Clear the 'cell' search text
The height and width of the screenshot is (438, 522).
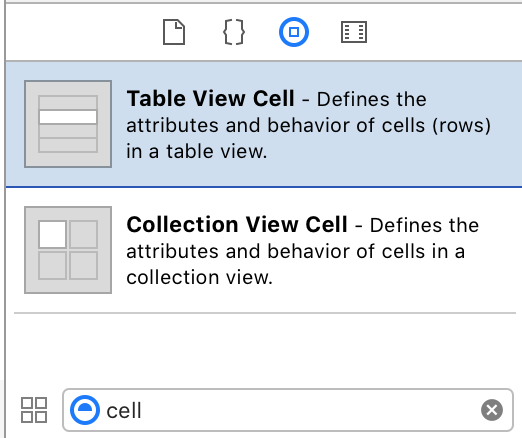[x=492, y=410]
